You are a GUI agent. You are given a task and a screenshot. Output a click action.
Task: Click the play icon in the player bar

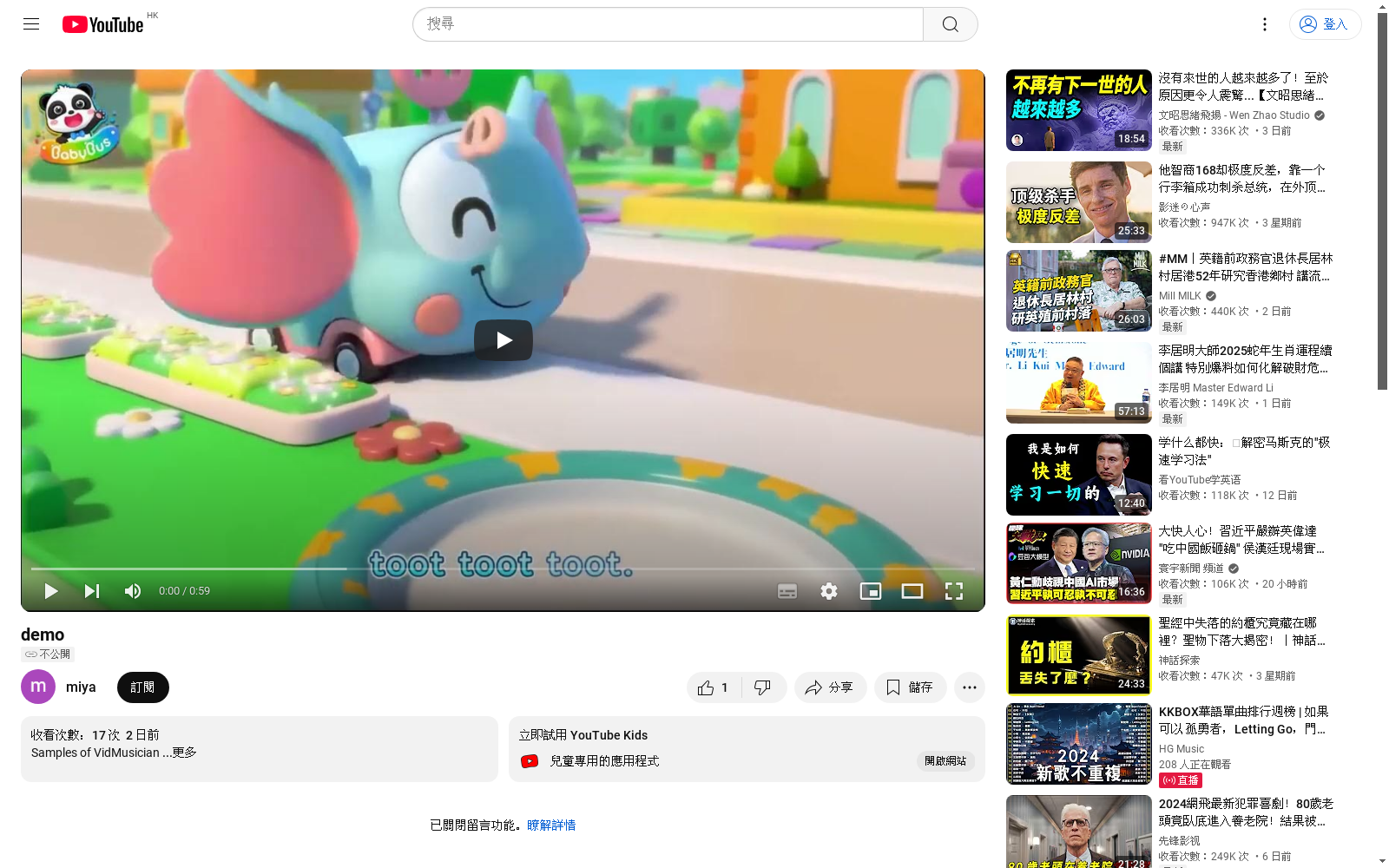pos(51,591)
